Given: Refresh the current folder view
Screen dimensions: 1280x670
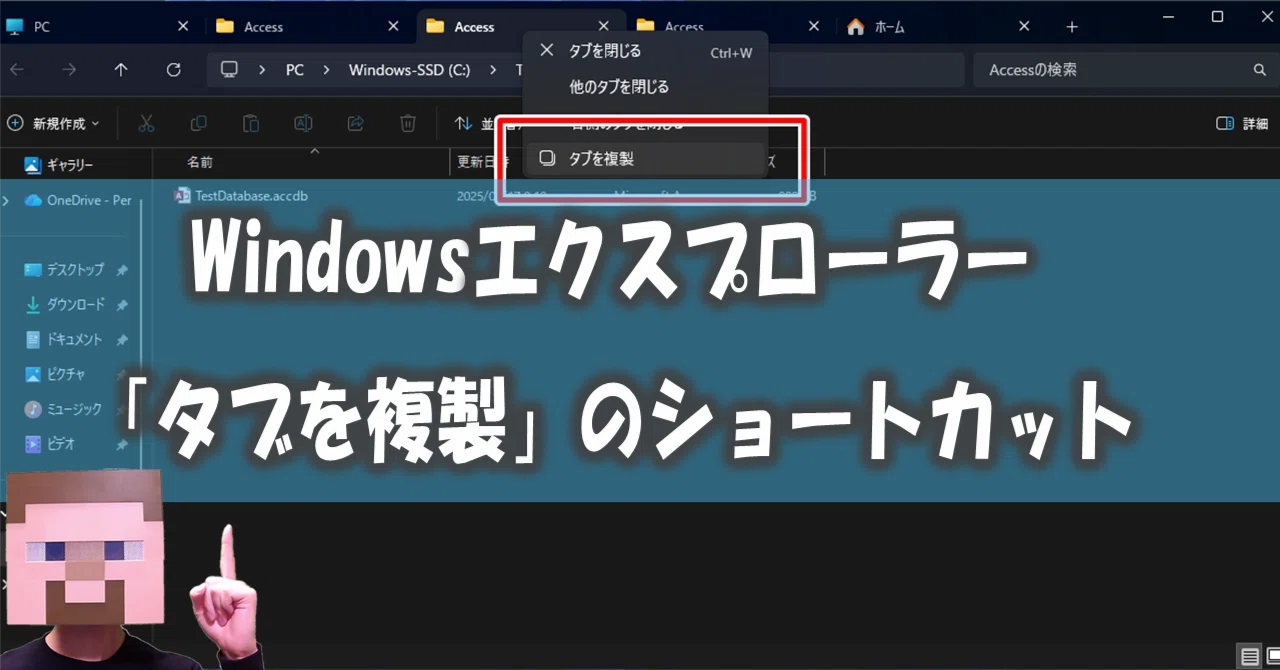Looking at the screenshot, I should click(x=173, y=70).
